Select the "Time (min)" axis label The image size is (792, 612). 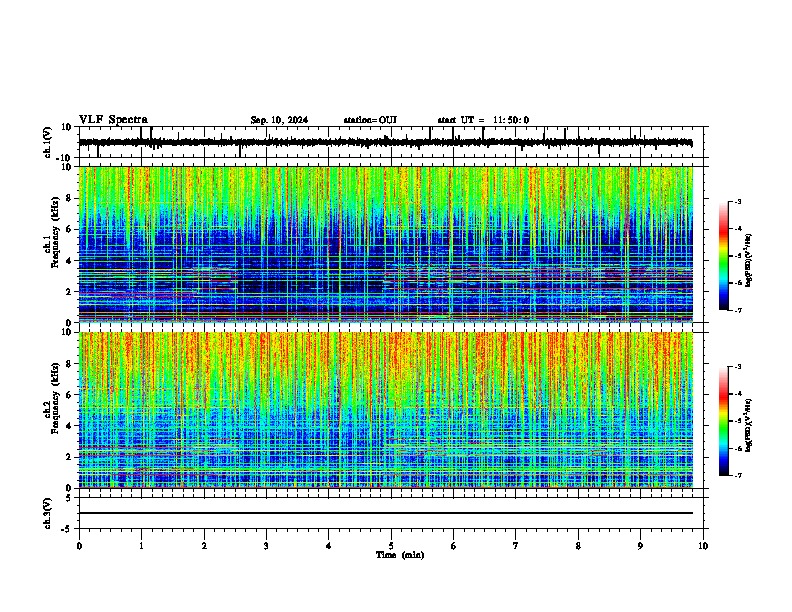[400, 555]
